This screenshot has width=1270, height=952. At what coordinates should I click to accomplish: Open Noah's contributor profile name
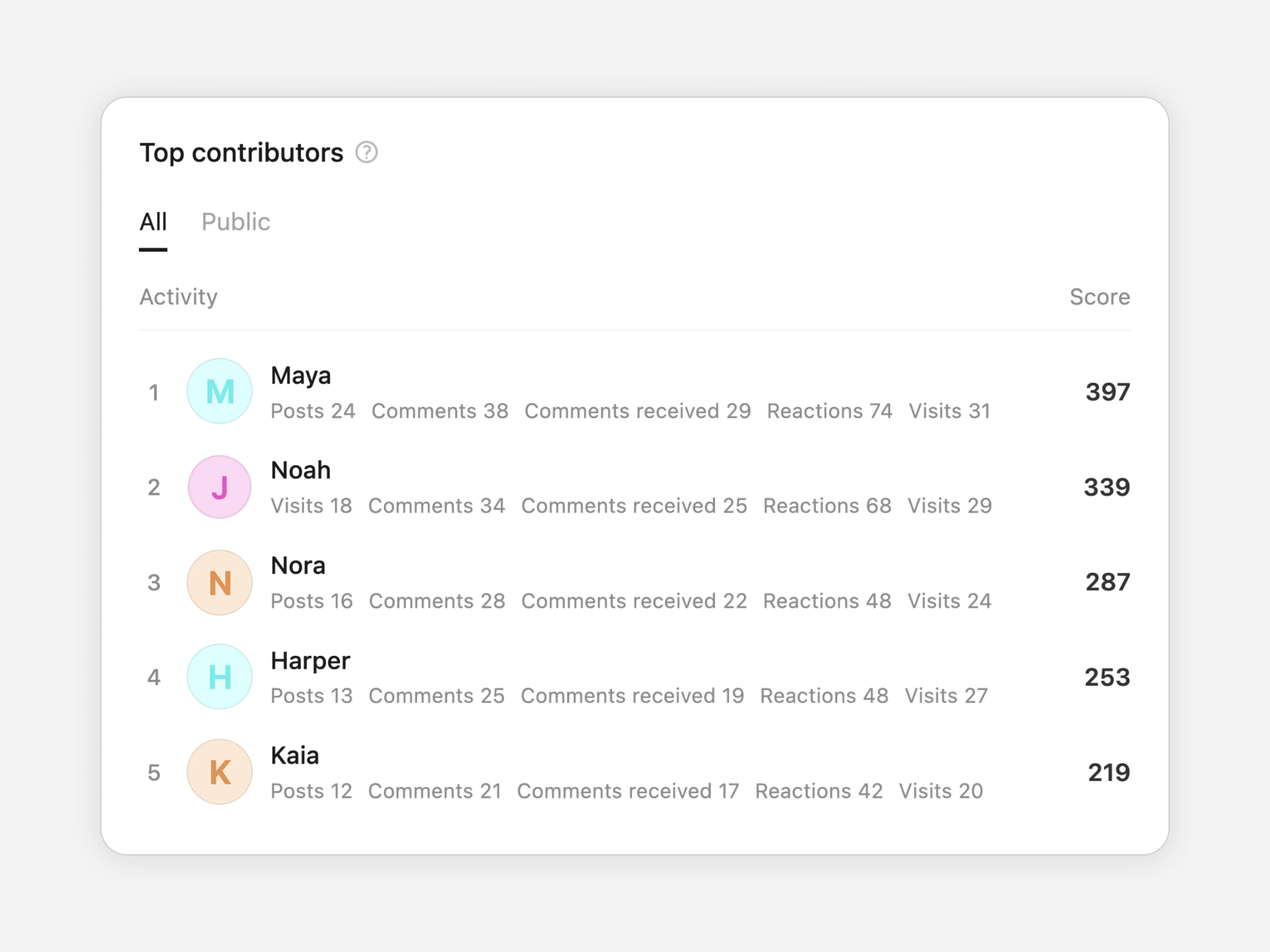pyautogui.click(x=301, y=470)
